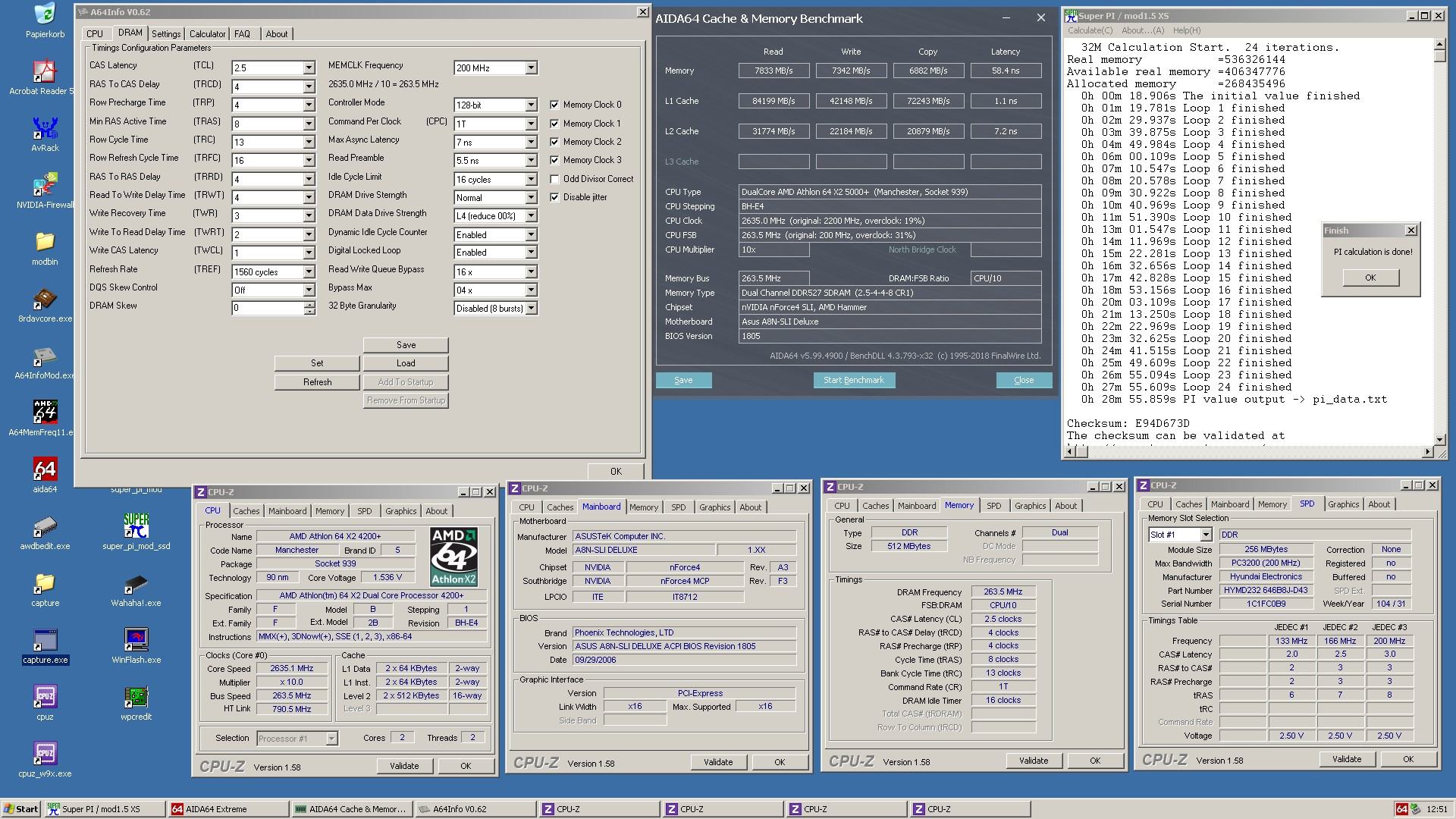Screen dimensions: 1456x819
Task: Open the awdbedit.exe desktop icon
Action: [45, 527]
